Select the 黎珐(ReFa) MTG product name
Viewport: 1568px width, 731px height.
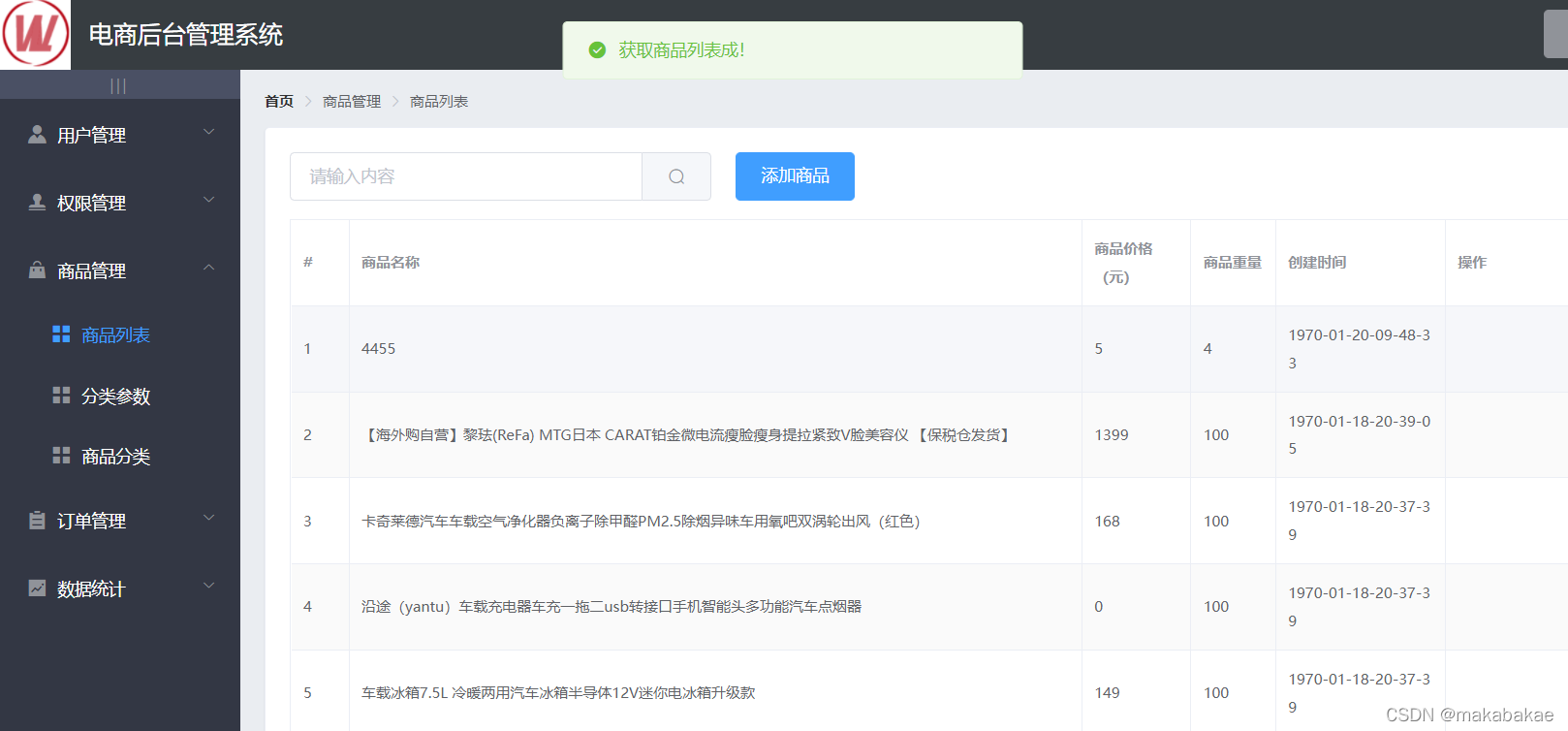tap(687, 434)
